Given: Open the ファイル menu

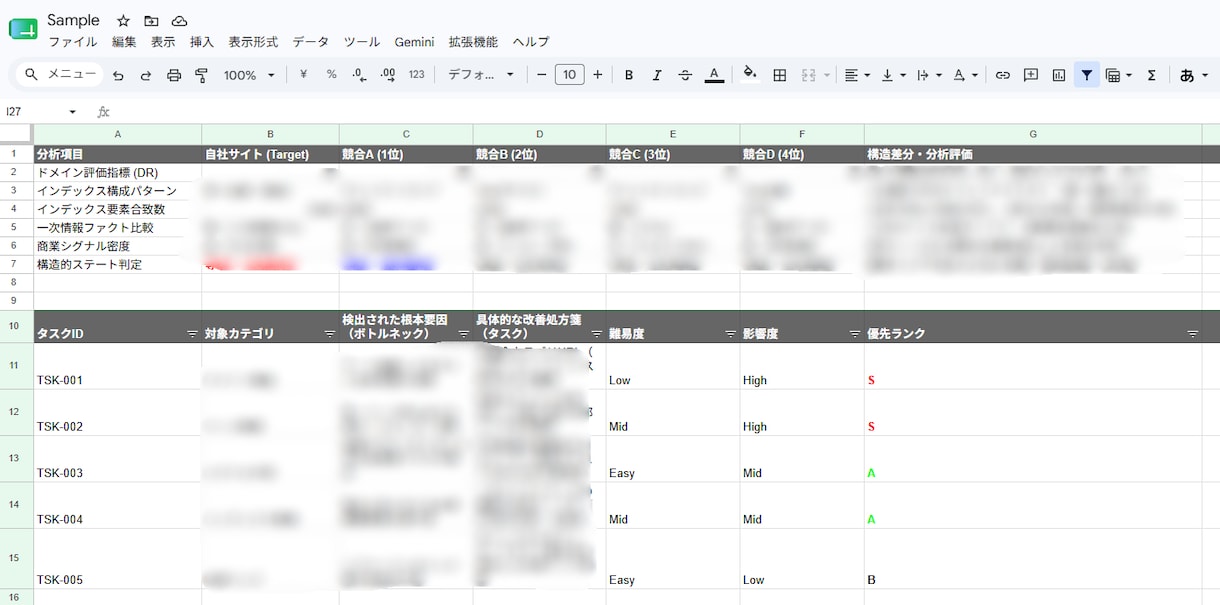Looking at the screenshot, I should tap(73, 42).
